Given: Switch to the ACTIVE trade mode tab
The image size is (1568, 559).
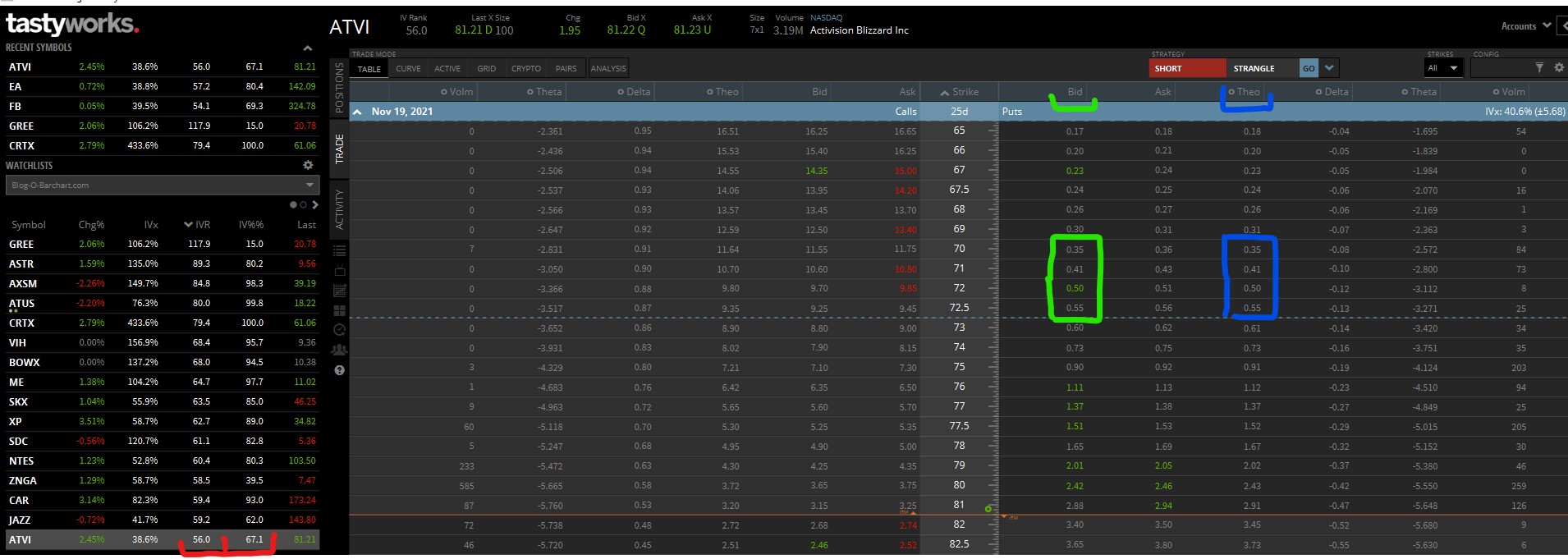Looking at the screenshot, I should [447, 69].
